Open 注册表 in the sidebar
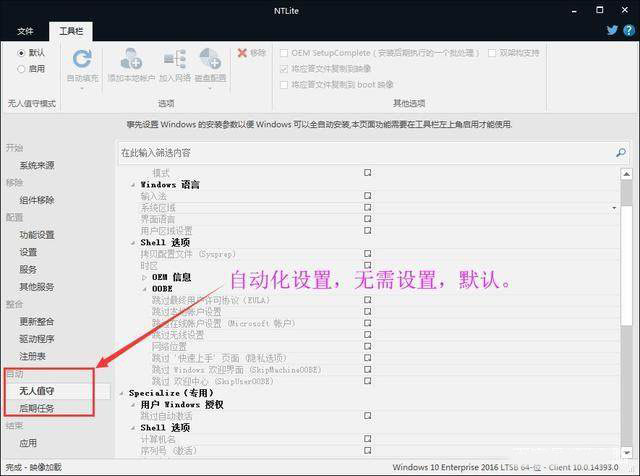Image resolution: width=640 pixels, height=476 pixels. (32, 356)
